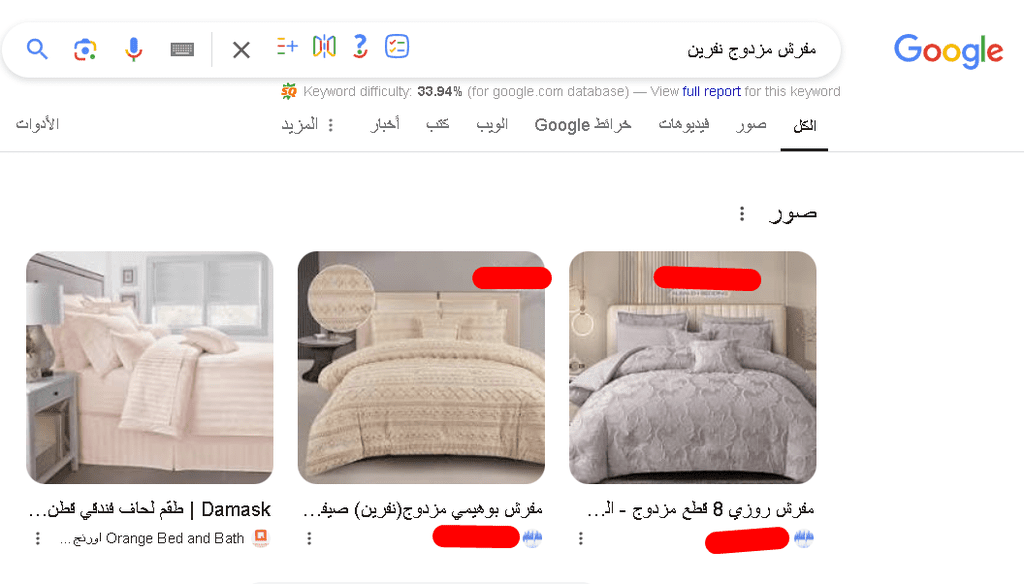Switch to the صور images tab
Screen dimensions: 1024x584
pos(751,124)
